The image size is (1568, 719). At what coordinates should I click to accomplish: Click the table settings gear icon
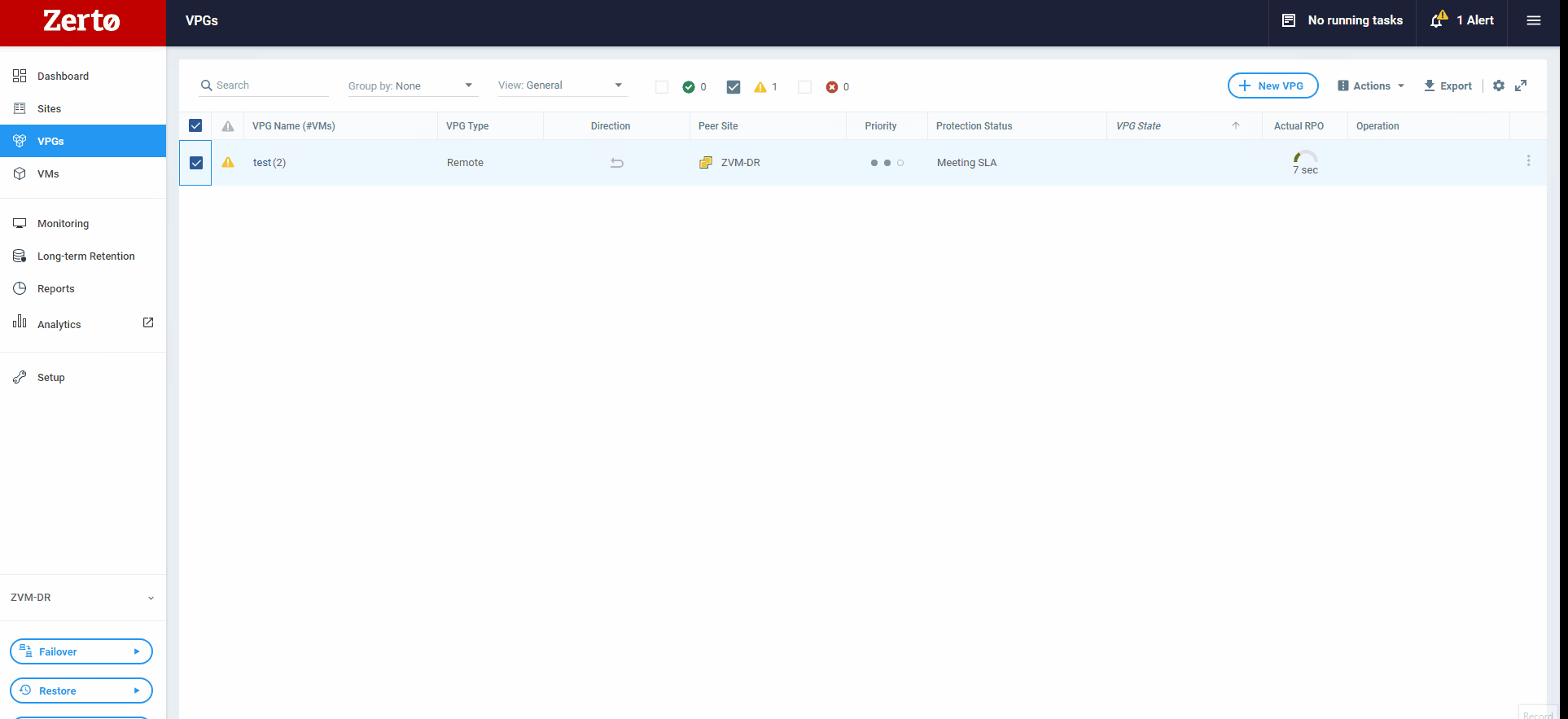coord(1498,85)
